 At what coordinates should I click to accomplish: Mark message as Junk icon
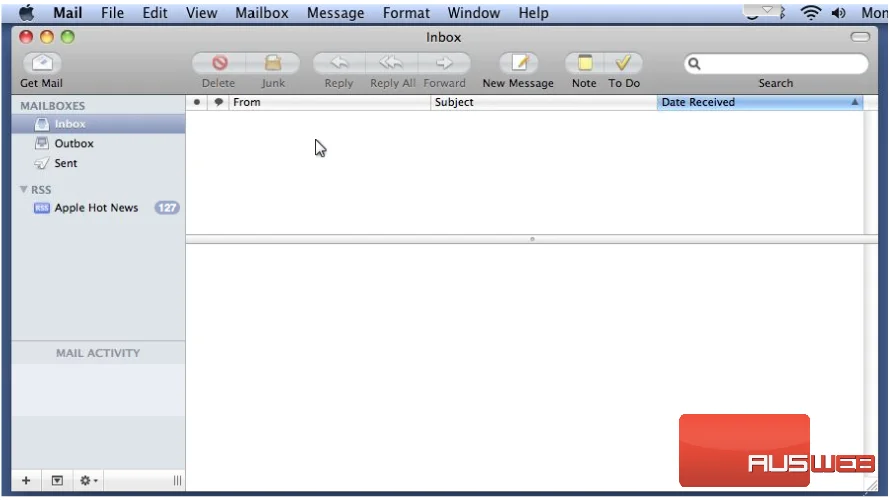click(273, 63)
